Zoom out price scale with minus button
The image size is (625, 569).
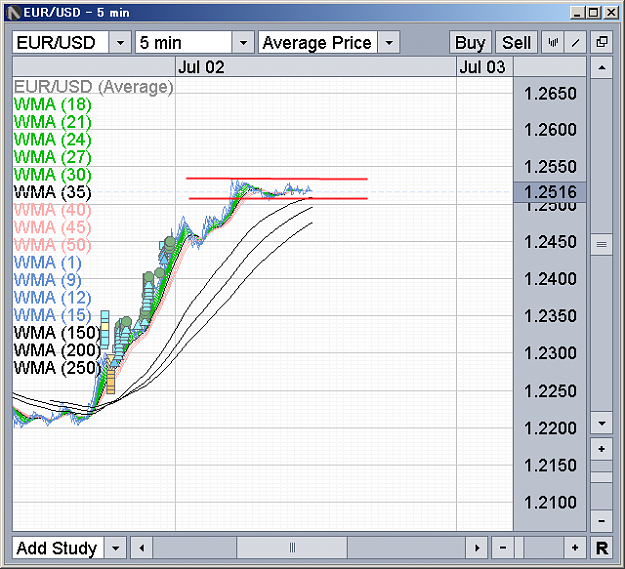click(x=601, y=520)
